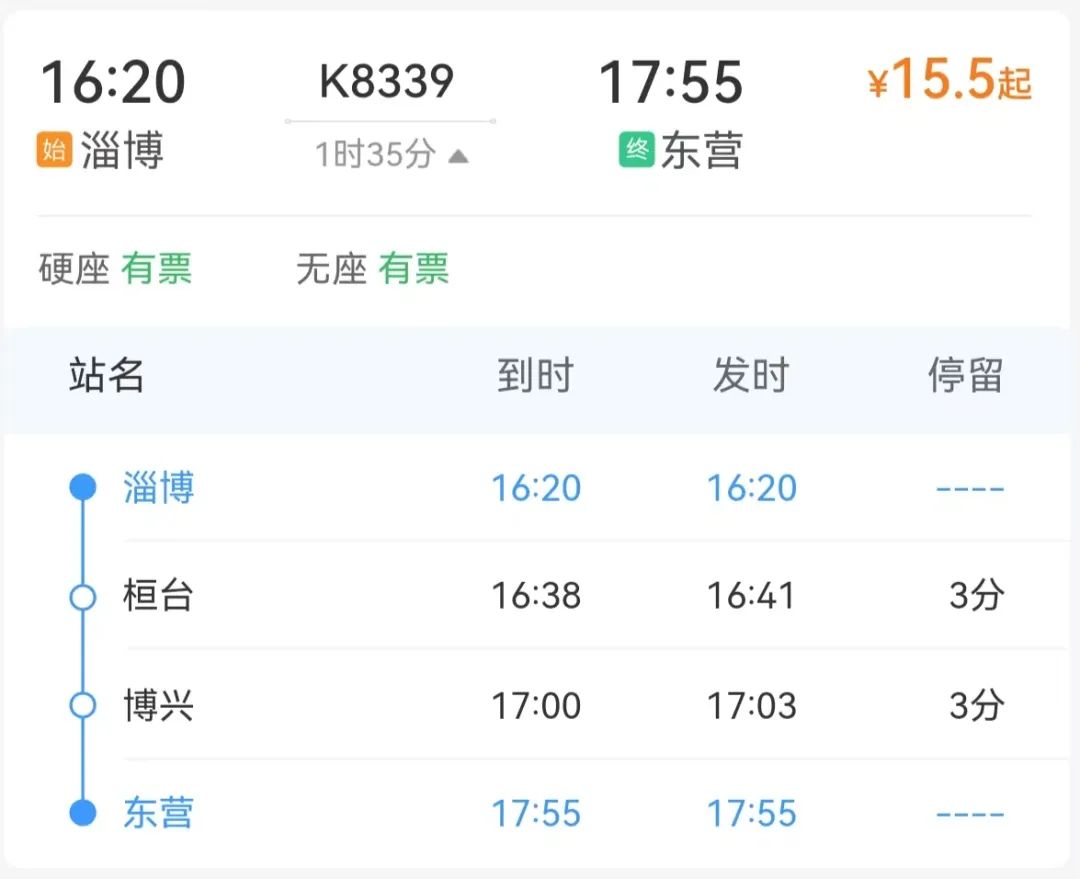Click the 到时 column header

pyautogui.click(x=535, y=376)
